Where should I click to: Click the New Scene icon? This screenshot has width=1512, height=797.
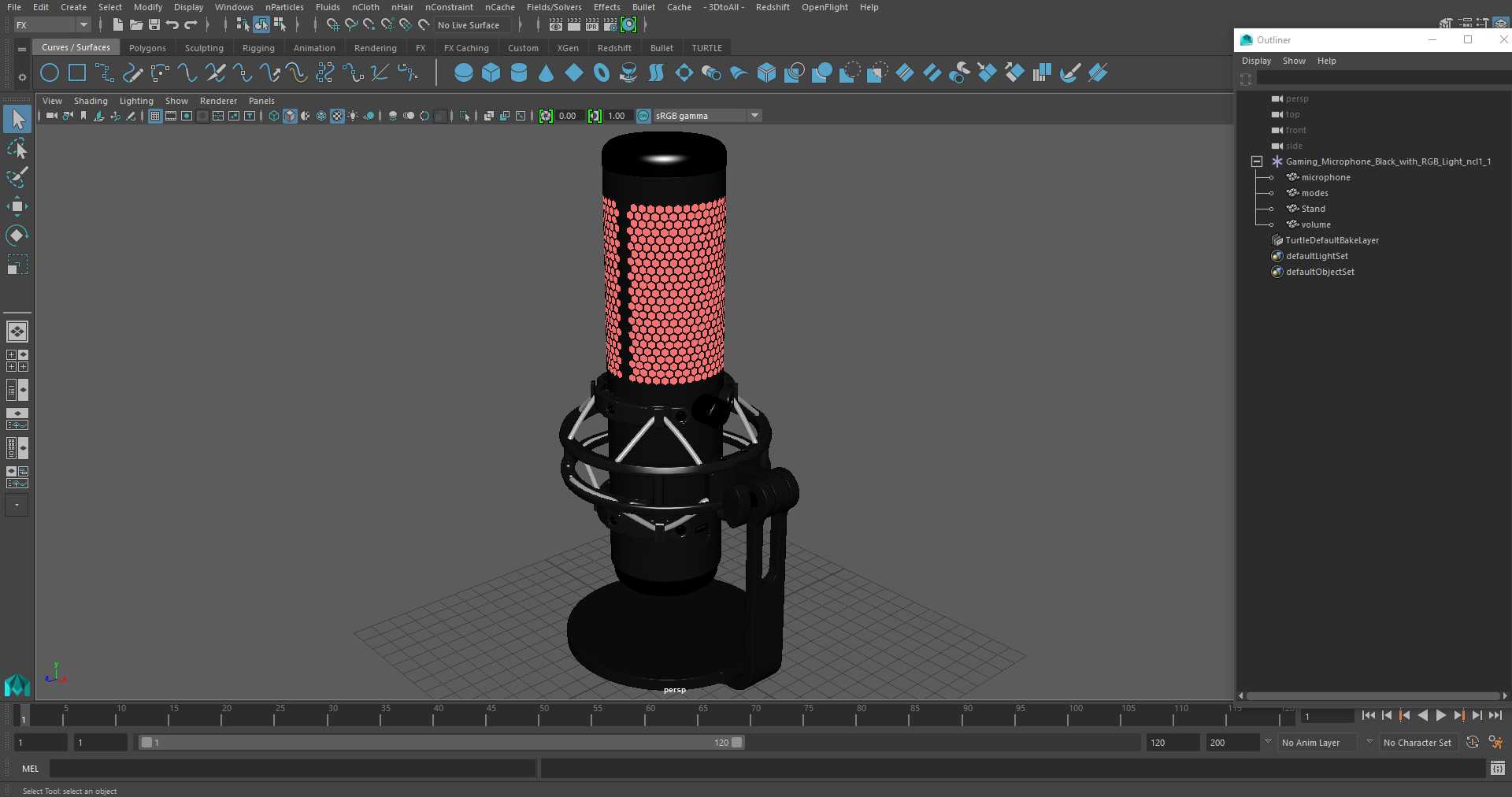(117, 25)
